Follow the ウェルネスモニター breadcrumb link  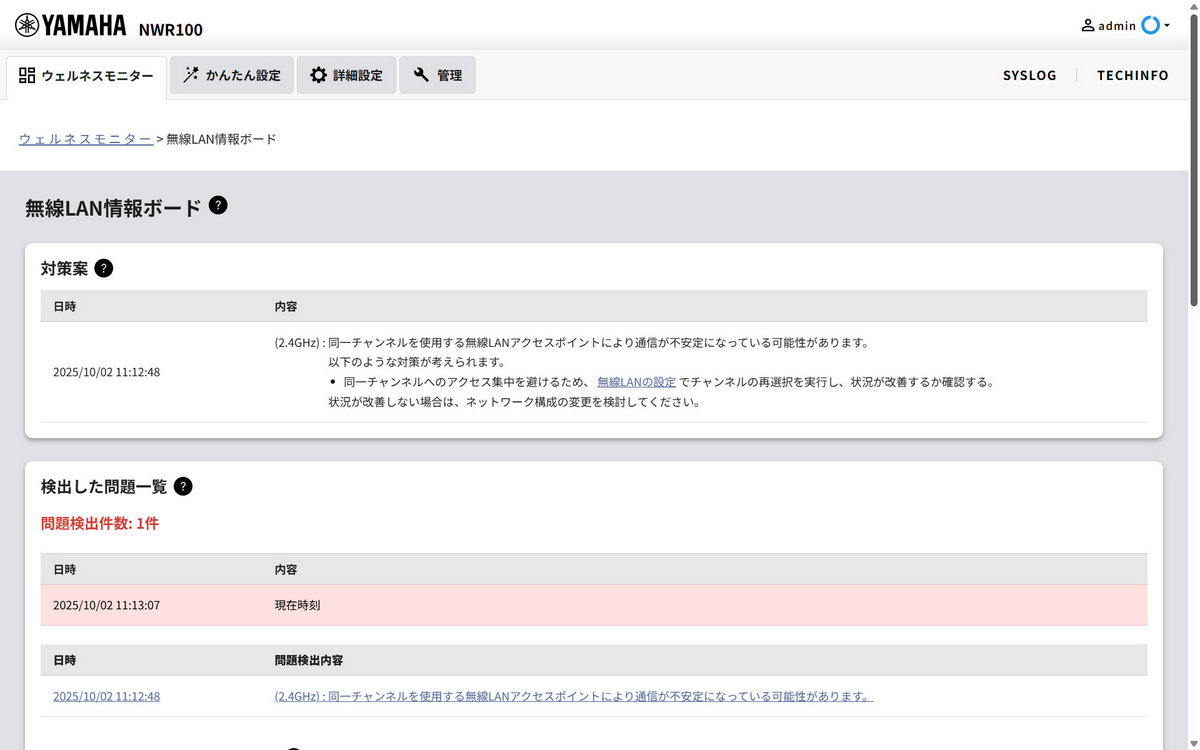[x=86, y=139]
